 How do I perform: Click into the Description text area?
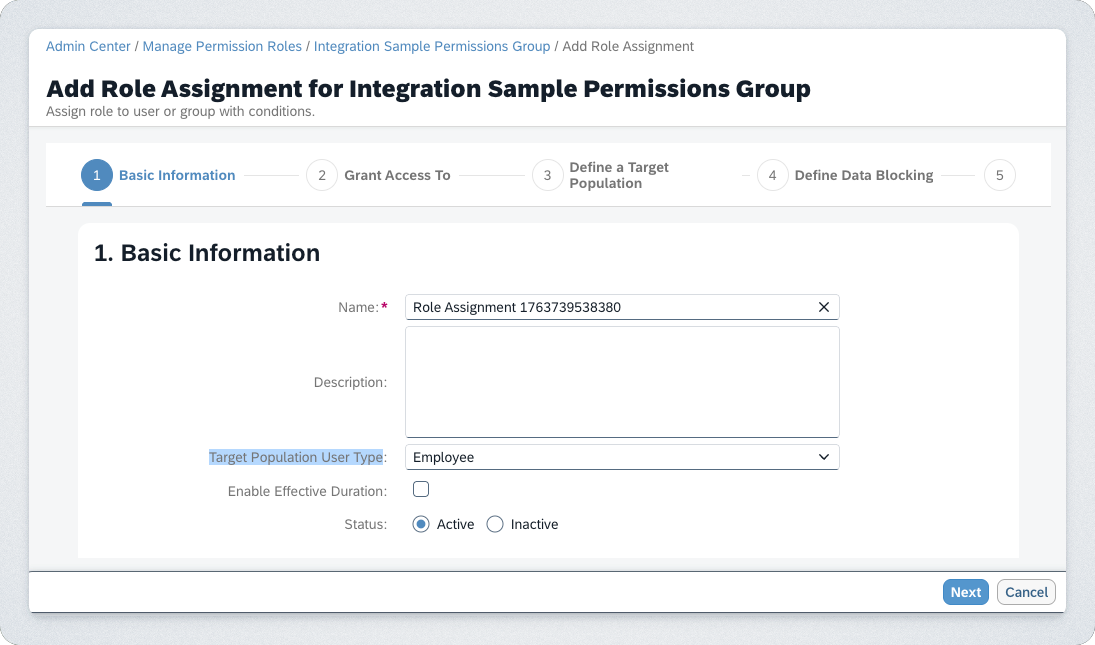pyautogui.click(x=621, y=382)
